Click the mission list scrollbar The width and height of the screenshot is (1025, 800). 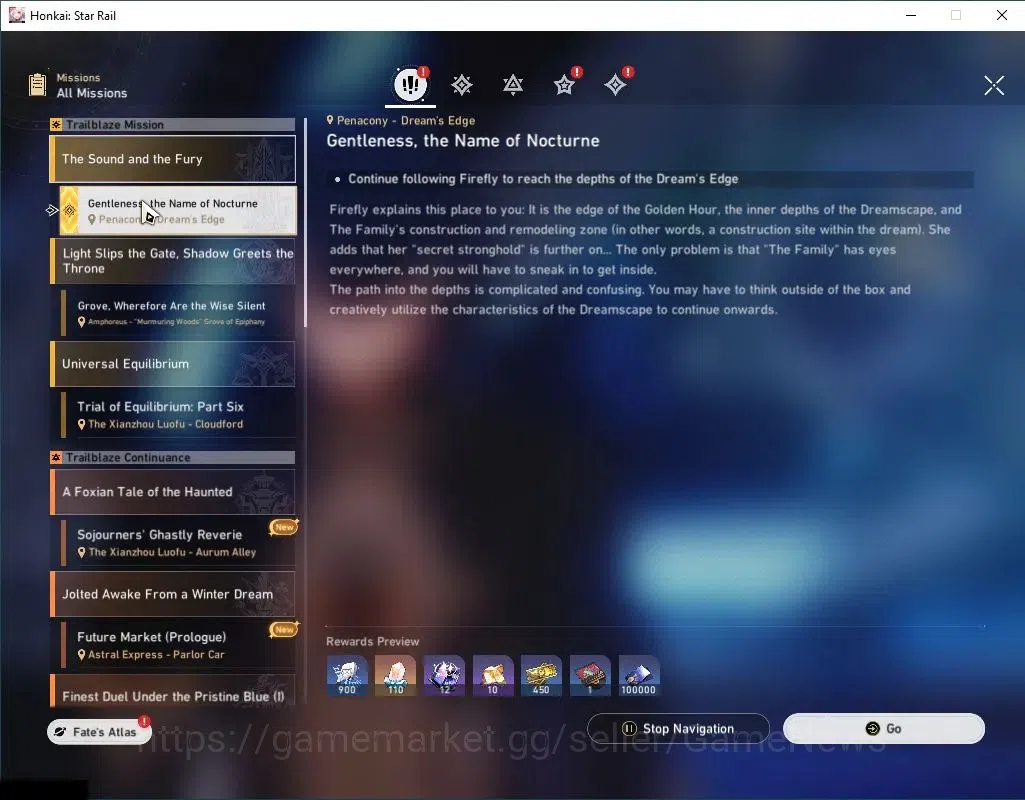[x=305, y=222]
